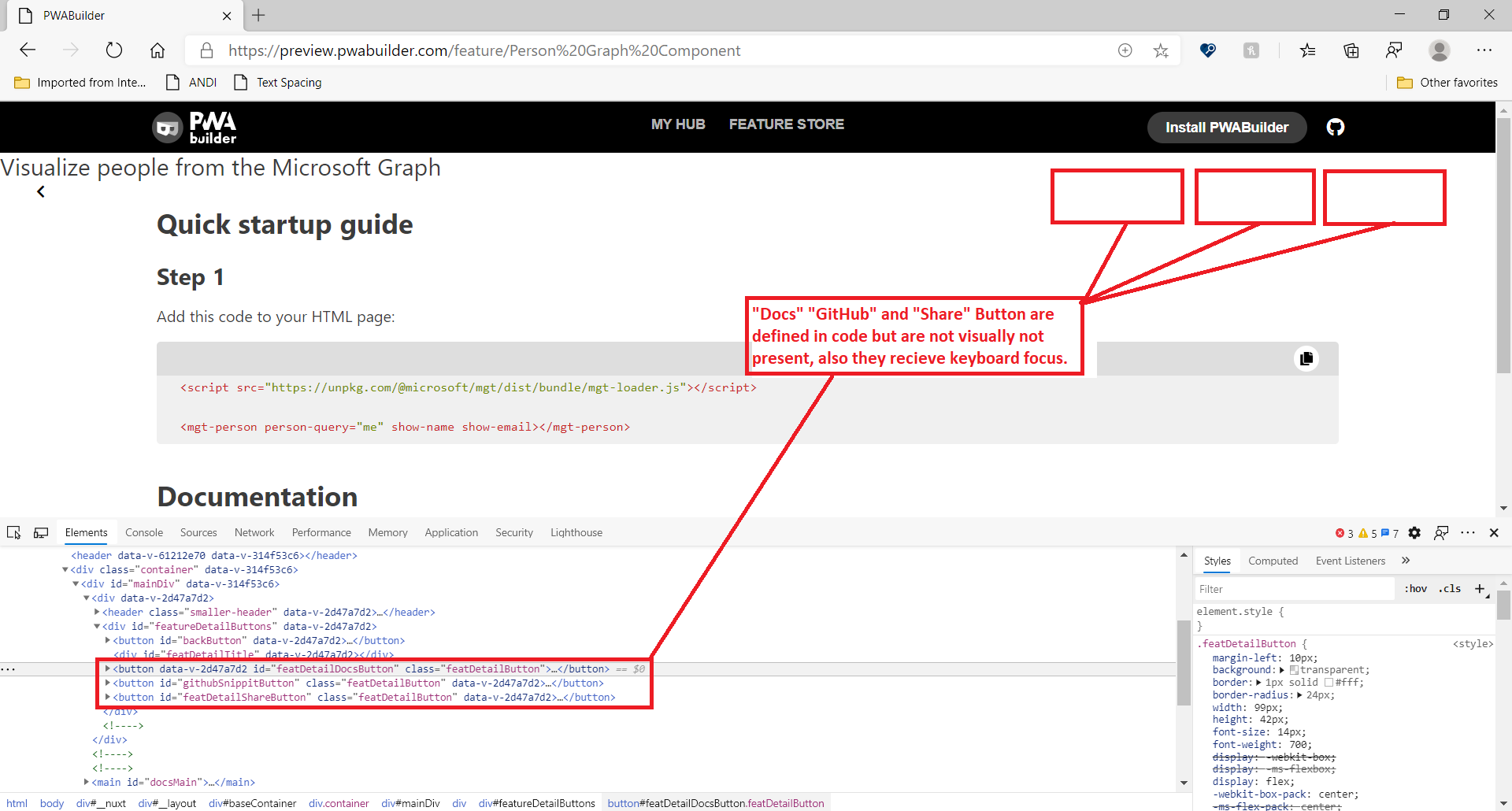Open FEATURE STORE link
Image resolution: width=1512 pixels, height=811 pixels.
click(787, 124)
